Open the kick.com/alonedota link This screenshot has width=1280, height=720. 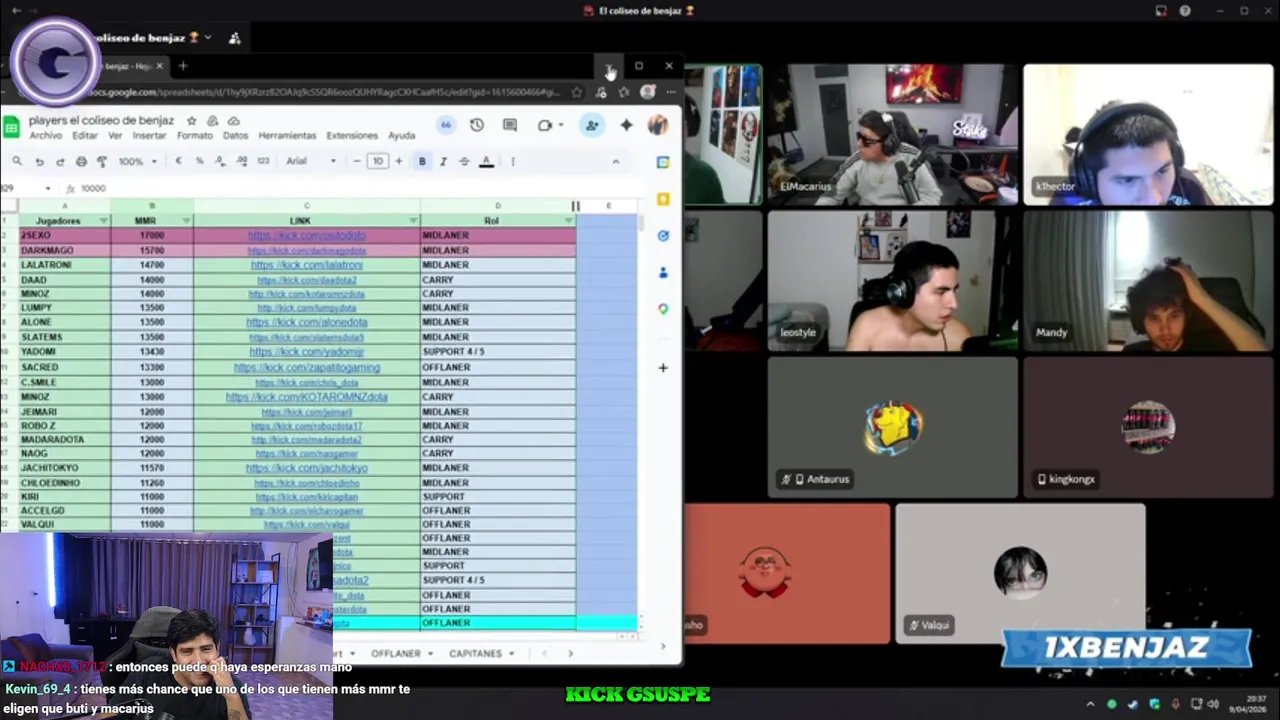click(x=307, y=323)
